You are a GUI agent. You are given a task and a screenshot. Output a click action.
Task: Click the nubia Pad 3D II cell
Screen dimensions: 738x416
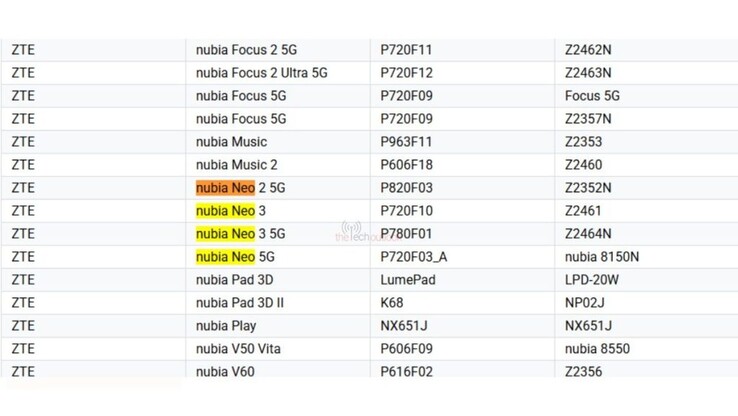click(x=241, y=303)
